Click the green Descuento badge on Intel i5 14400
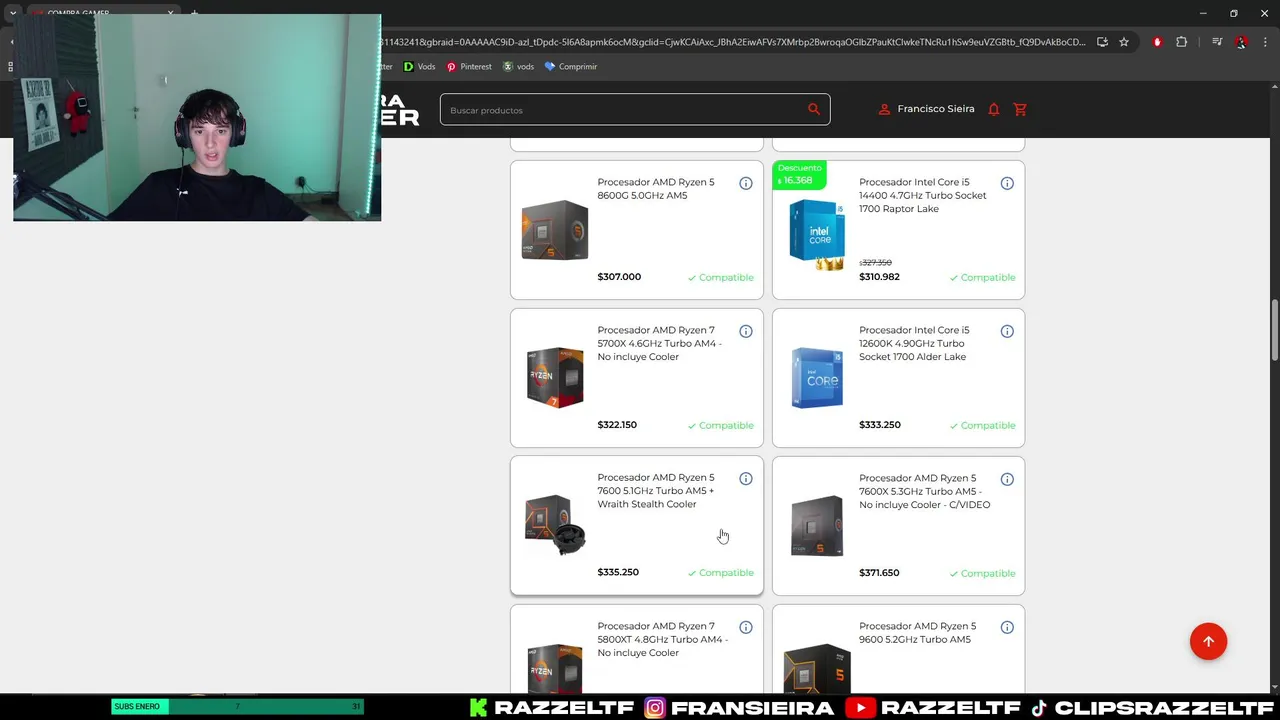Image resolution: width=1280 pixels, height=720 pixels. coord(799,175)
